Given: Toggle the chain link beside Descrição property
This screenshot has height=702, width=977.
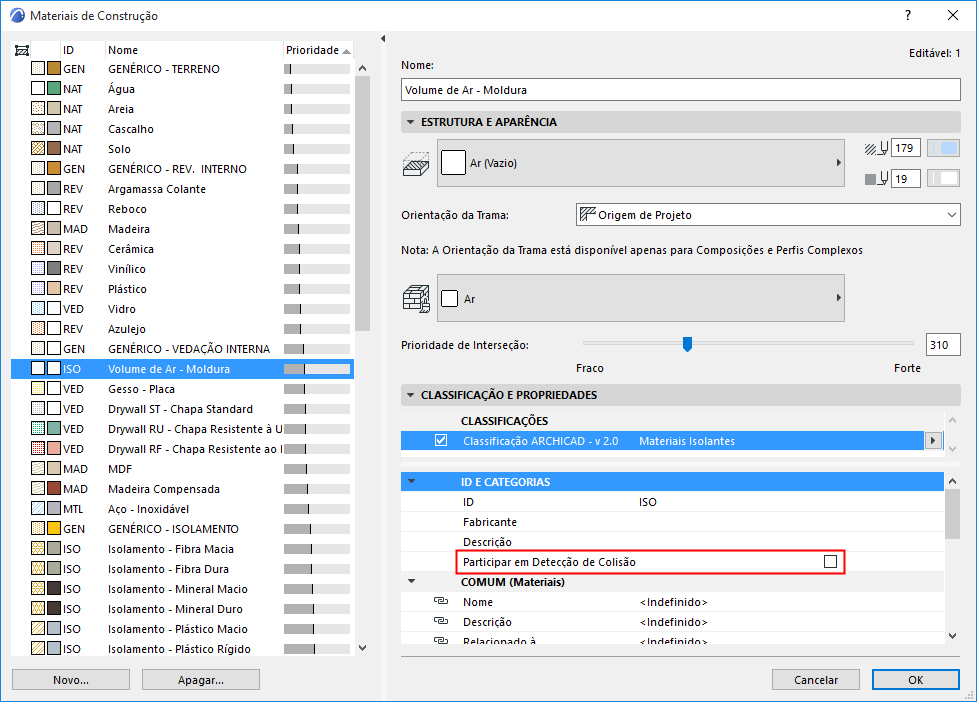Looking at the screenshot, I should (440, 621).
